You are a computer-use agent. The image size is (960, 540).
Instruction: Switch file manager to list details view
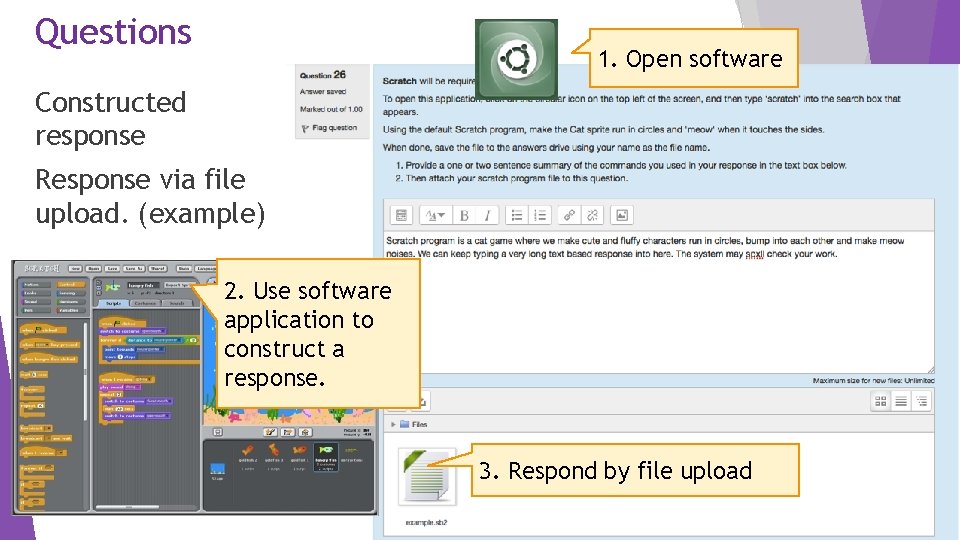coord(901,401)
